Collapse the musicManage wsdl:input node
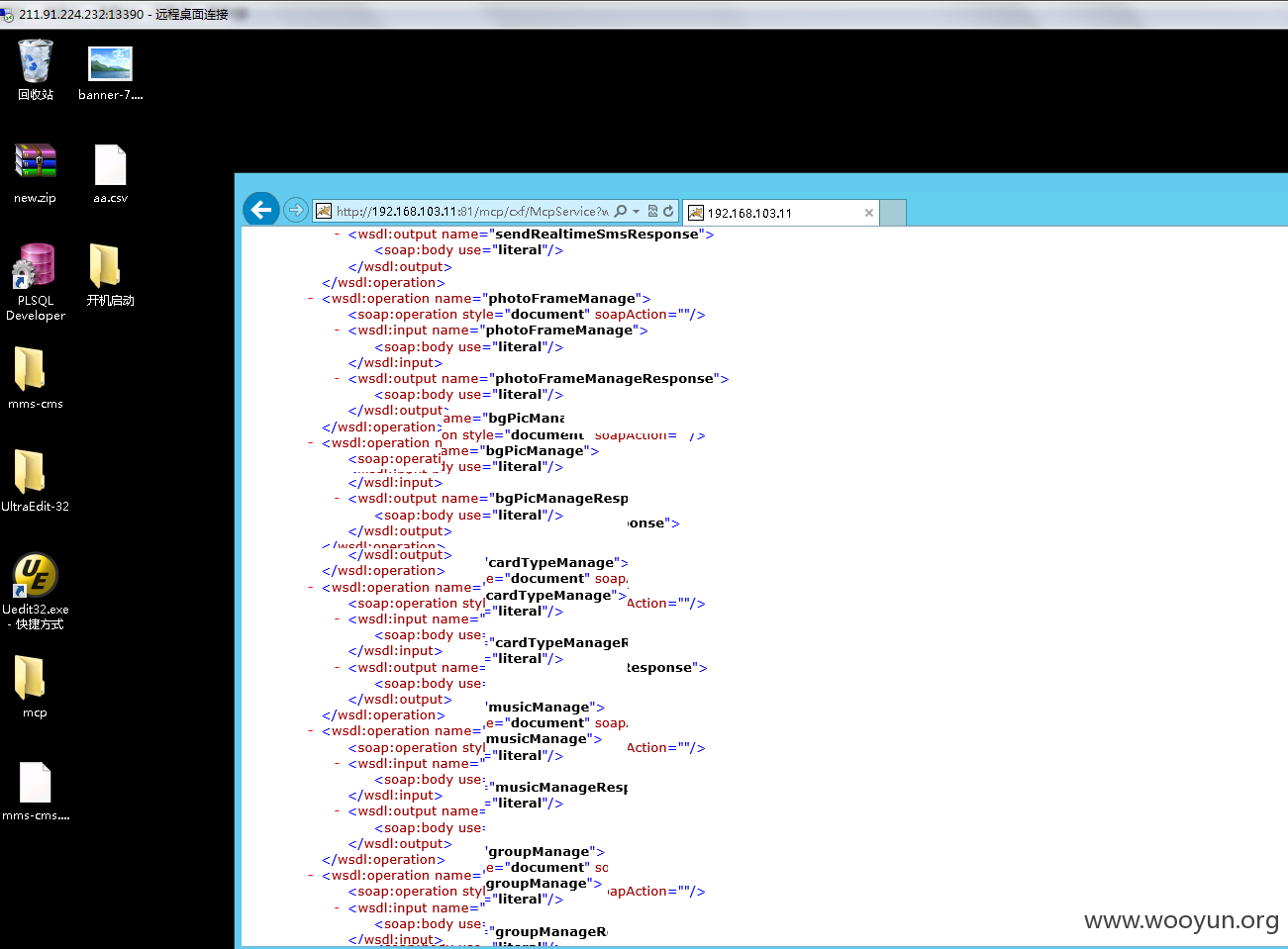This screenshot has width=1288, height=949. point(338,764)
